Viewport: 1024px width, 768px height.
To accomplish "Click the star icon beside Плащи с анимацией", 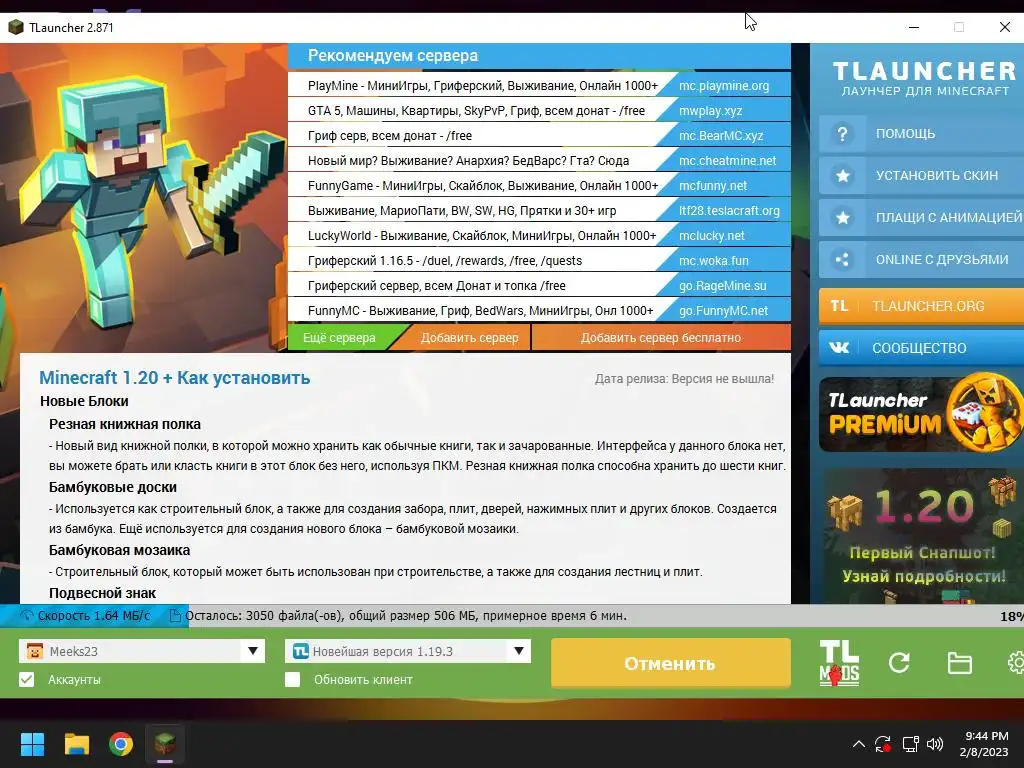I will pyautogui.click(x=842, y=217).
